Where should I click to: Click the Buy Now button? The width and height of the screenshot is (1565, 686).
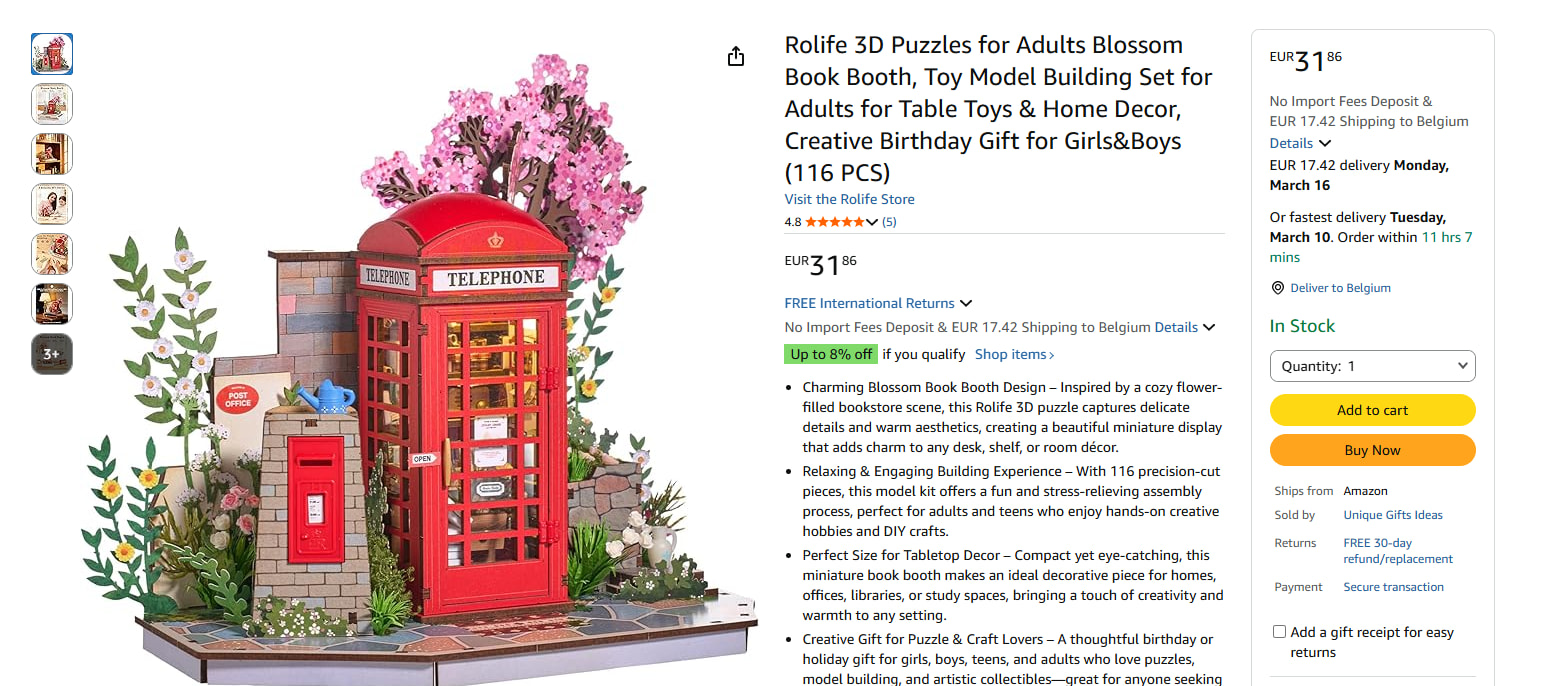click(1372, 450)
